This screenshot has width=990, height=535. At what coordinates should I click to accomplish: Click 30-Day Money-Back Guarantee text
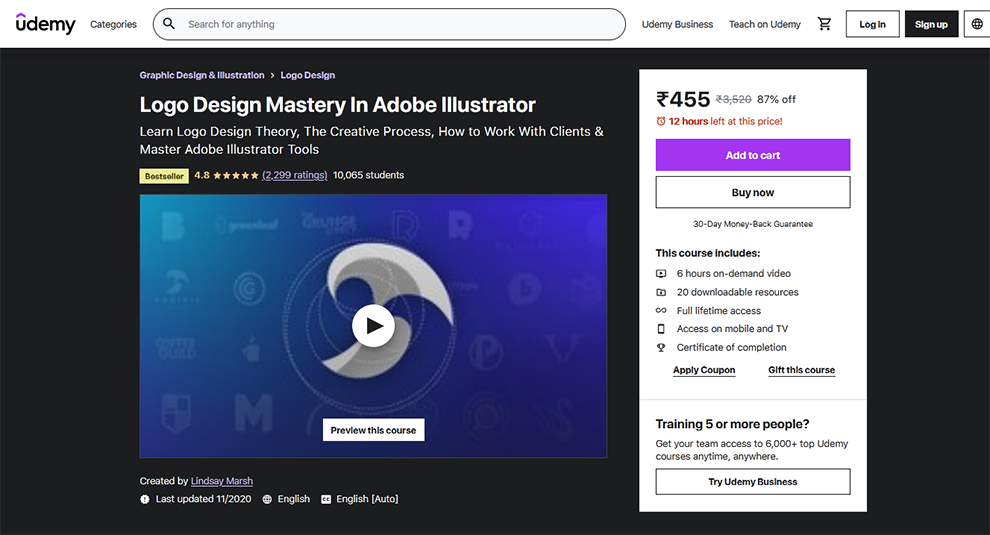[753, 224]
